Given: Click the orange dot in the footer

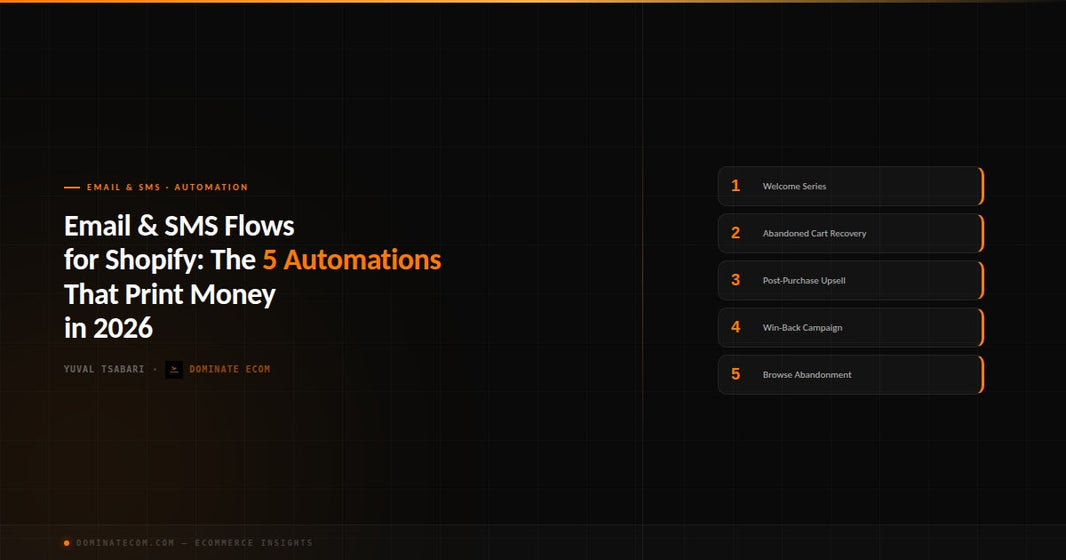Looking at the screenshot, I should pyautogui.click(x=67, y=543).
